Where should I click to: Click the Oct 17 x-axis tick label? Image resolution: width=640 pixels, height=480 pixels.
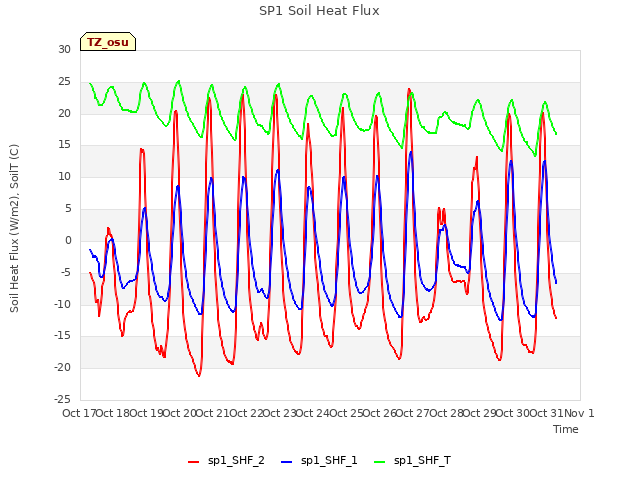point(79,413)
